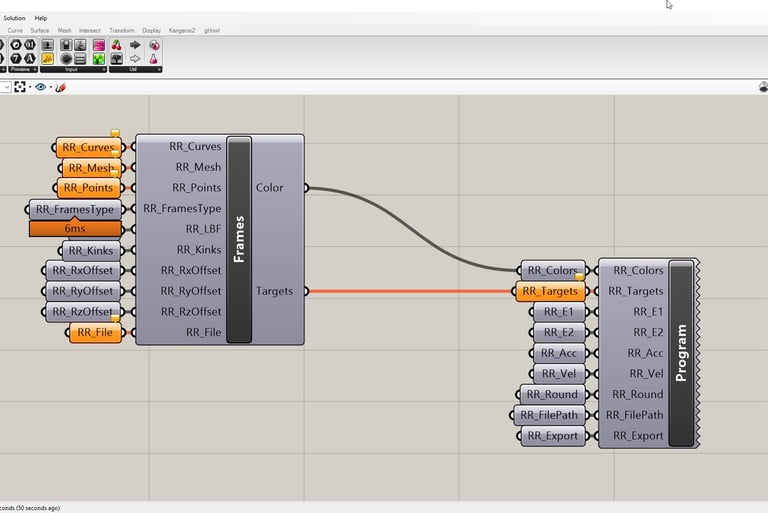Select the green checkered swatch input icon
Viewport: 768px width, 513px height.
tap(99, 59)
